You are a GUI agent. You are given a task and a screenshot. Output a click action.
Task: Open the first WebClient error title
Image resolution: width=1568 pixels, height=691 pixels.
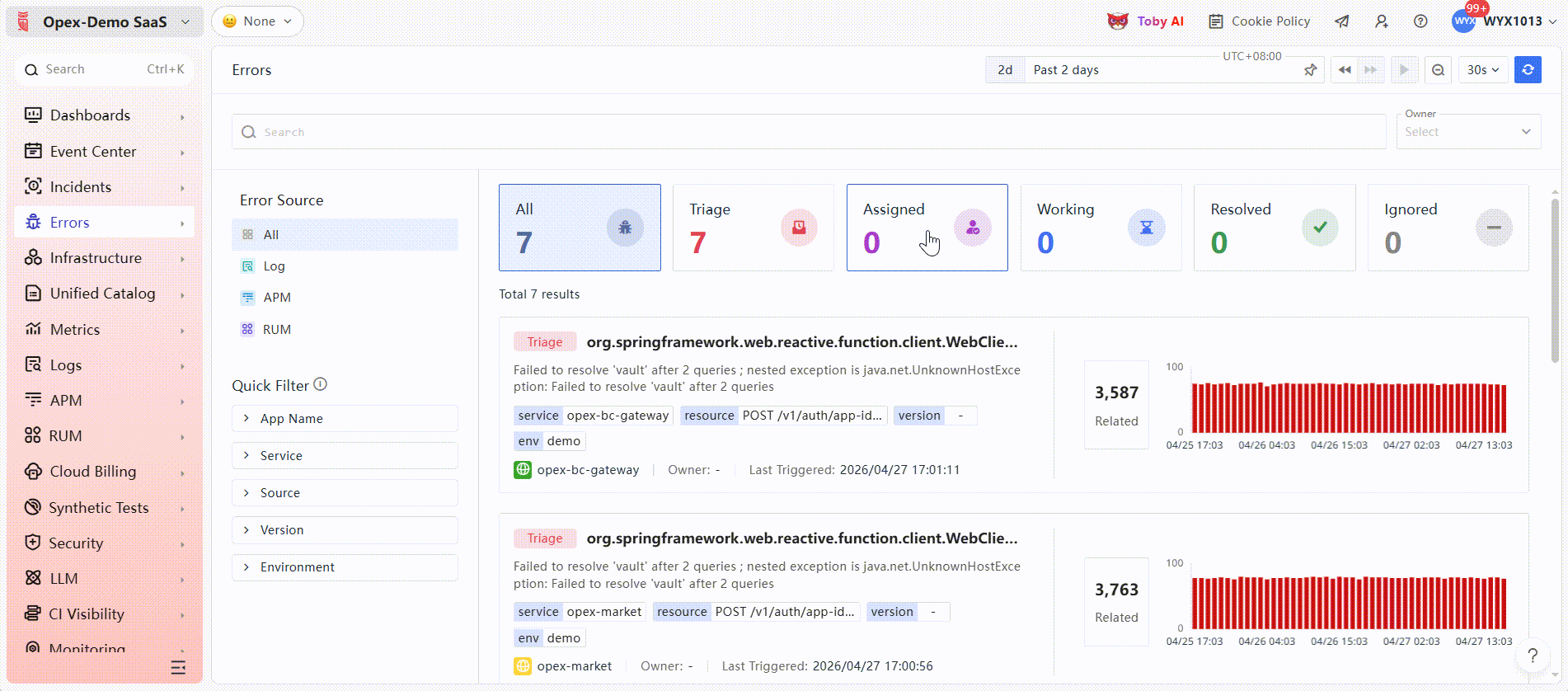pos(801,342)
